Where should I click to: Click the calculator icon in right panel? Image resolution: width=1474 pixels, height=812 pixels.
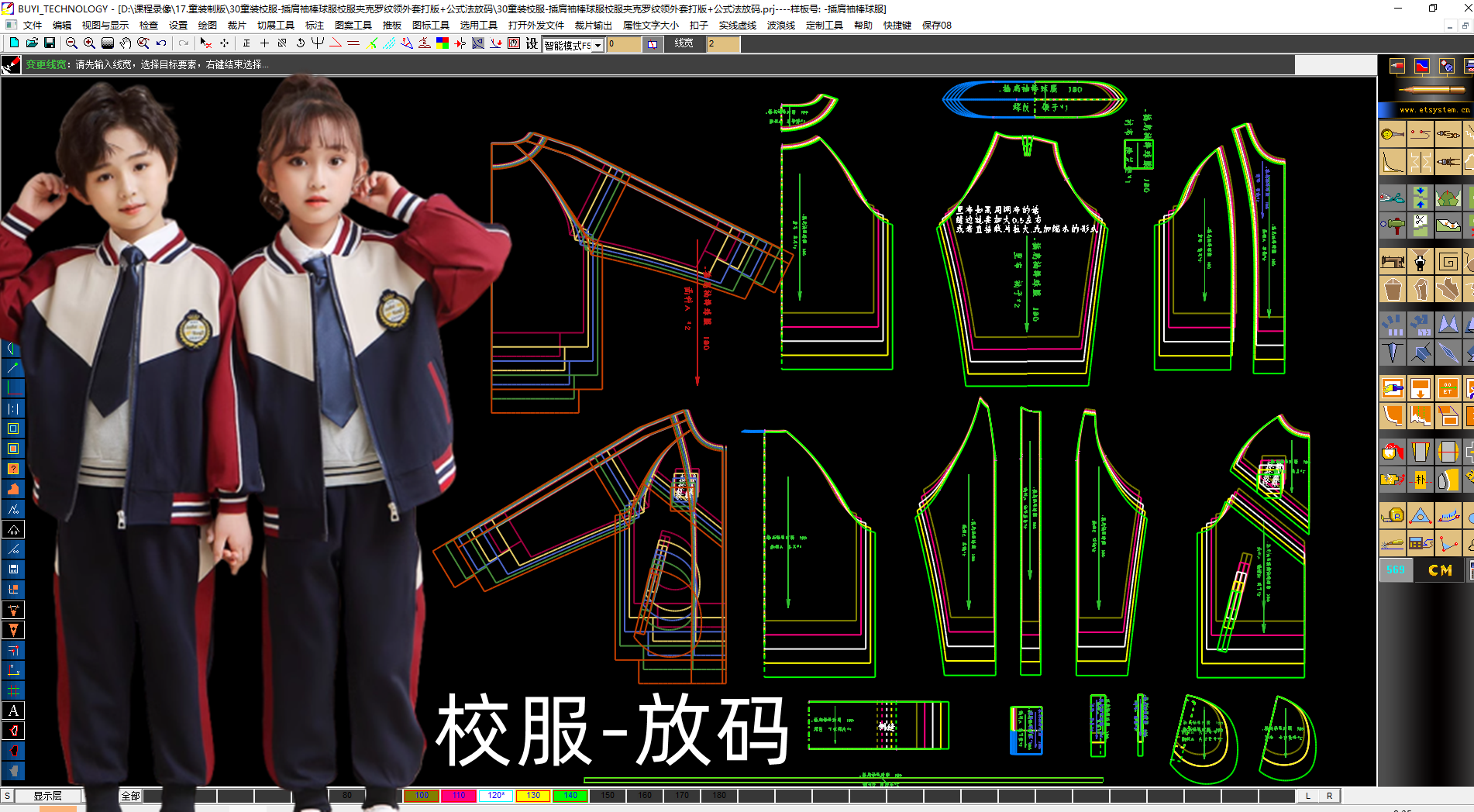(x=1421, y=543)
